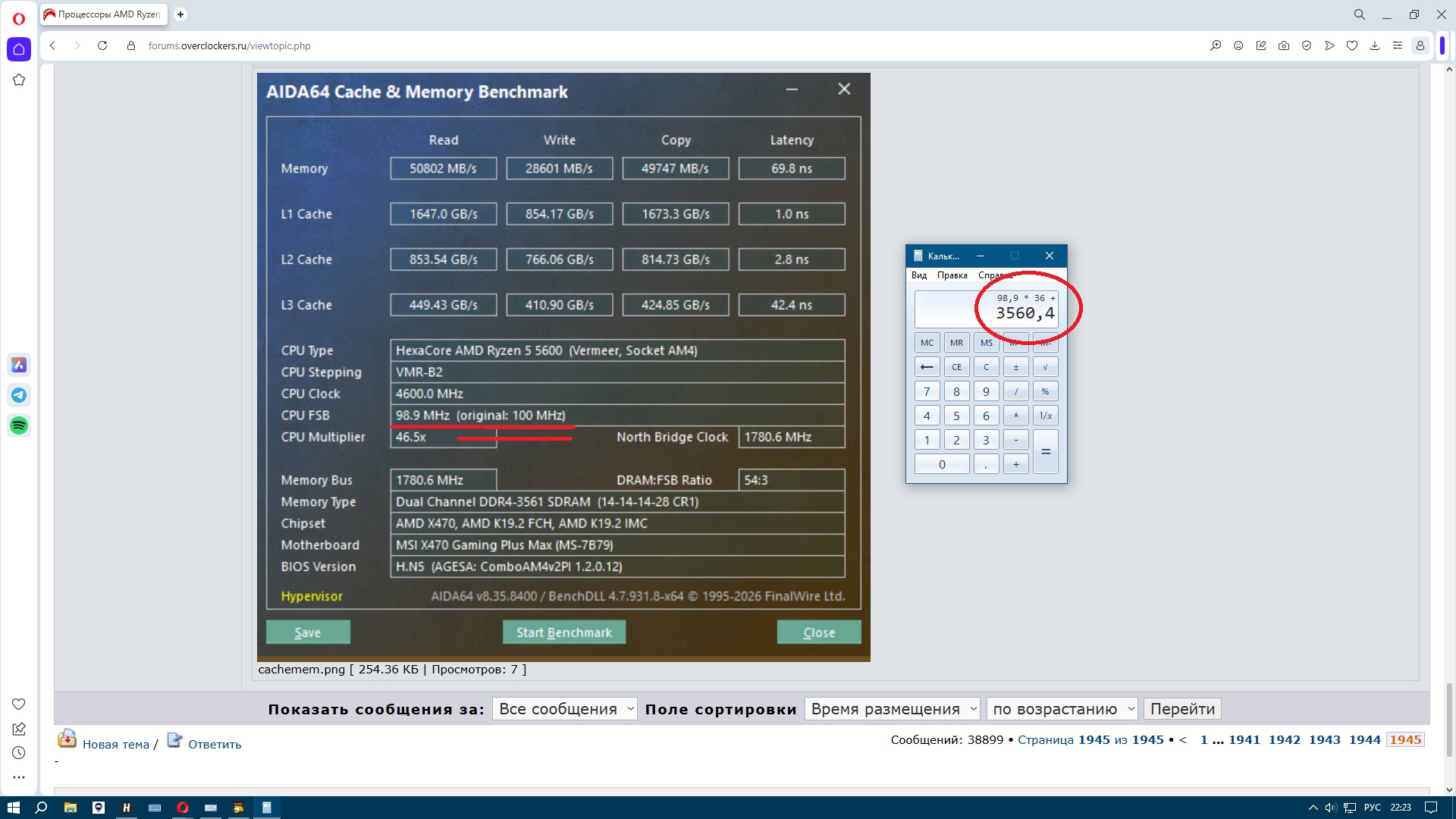Open taskbar volume speaker icon
Image resolution: width=1456 pixels, height=819 pixels.
tap(1331, 808)
